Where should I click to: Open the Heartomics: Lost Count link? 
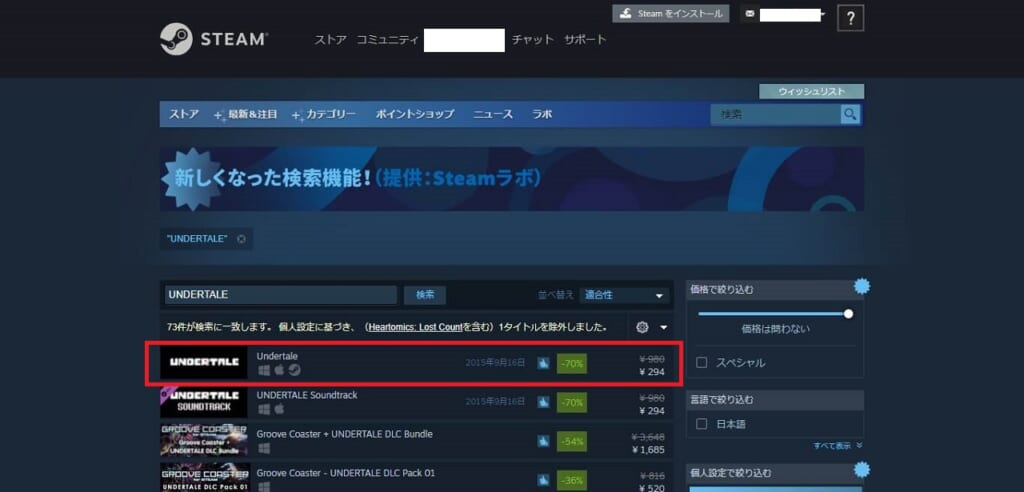point(415,327)
